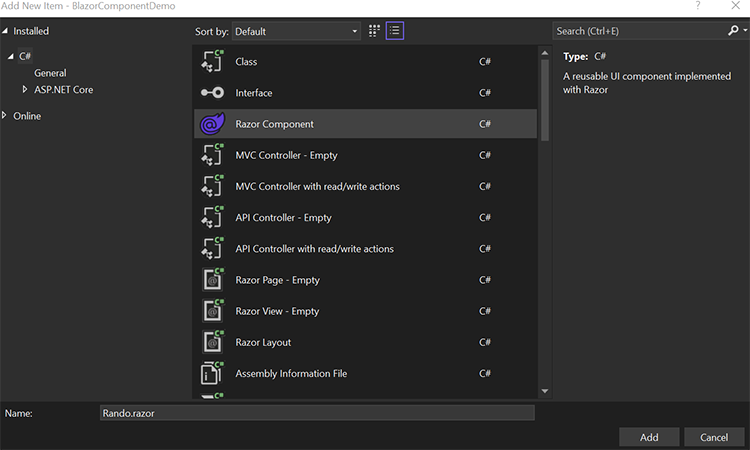Collapse the Installed section
Image resolution: width=750 pixels, height=450 pixels.
[5, 31]
